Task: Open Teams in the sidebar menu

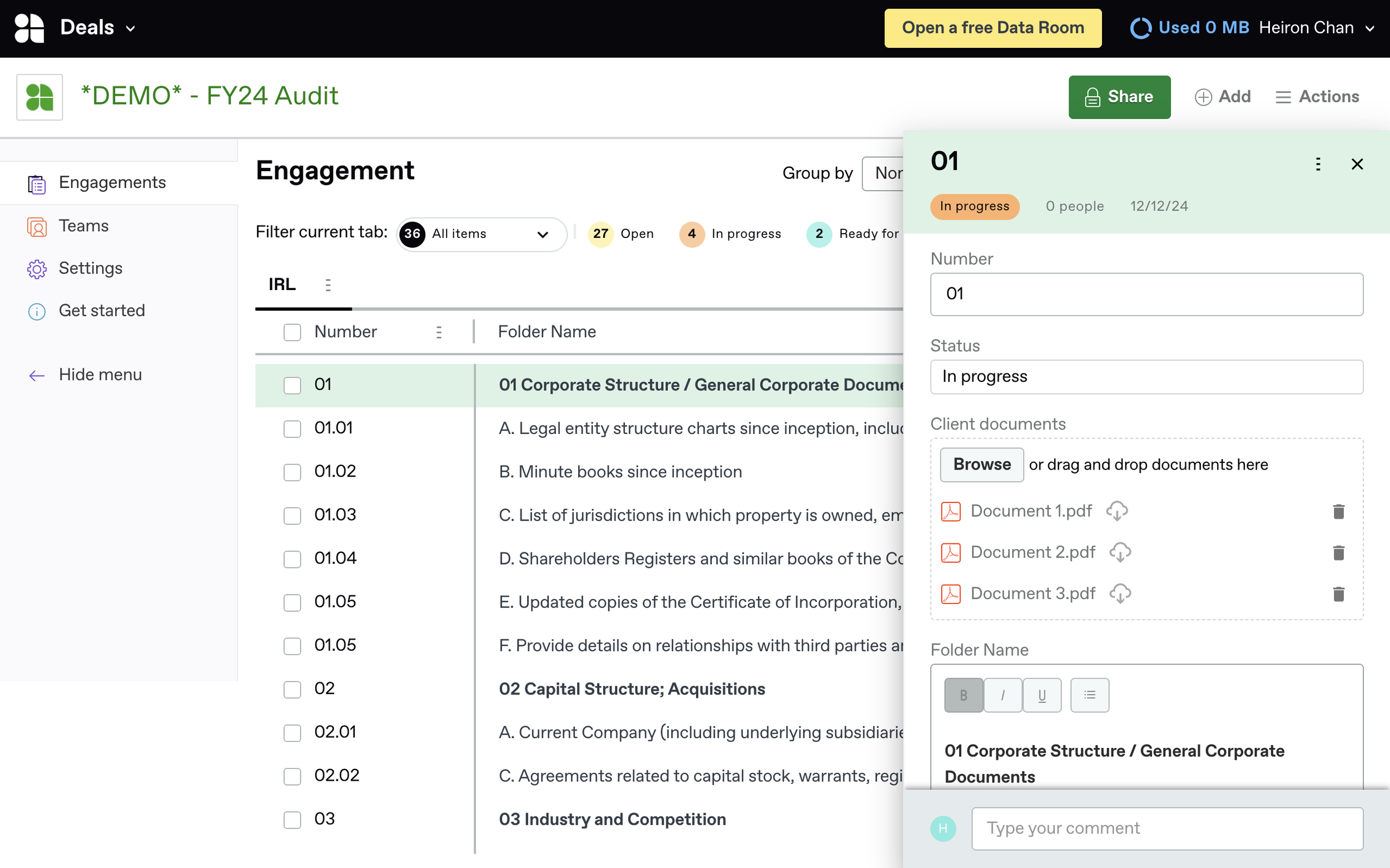Action: (83, 226)
